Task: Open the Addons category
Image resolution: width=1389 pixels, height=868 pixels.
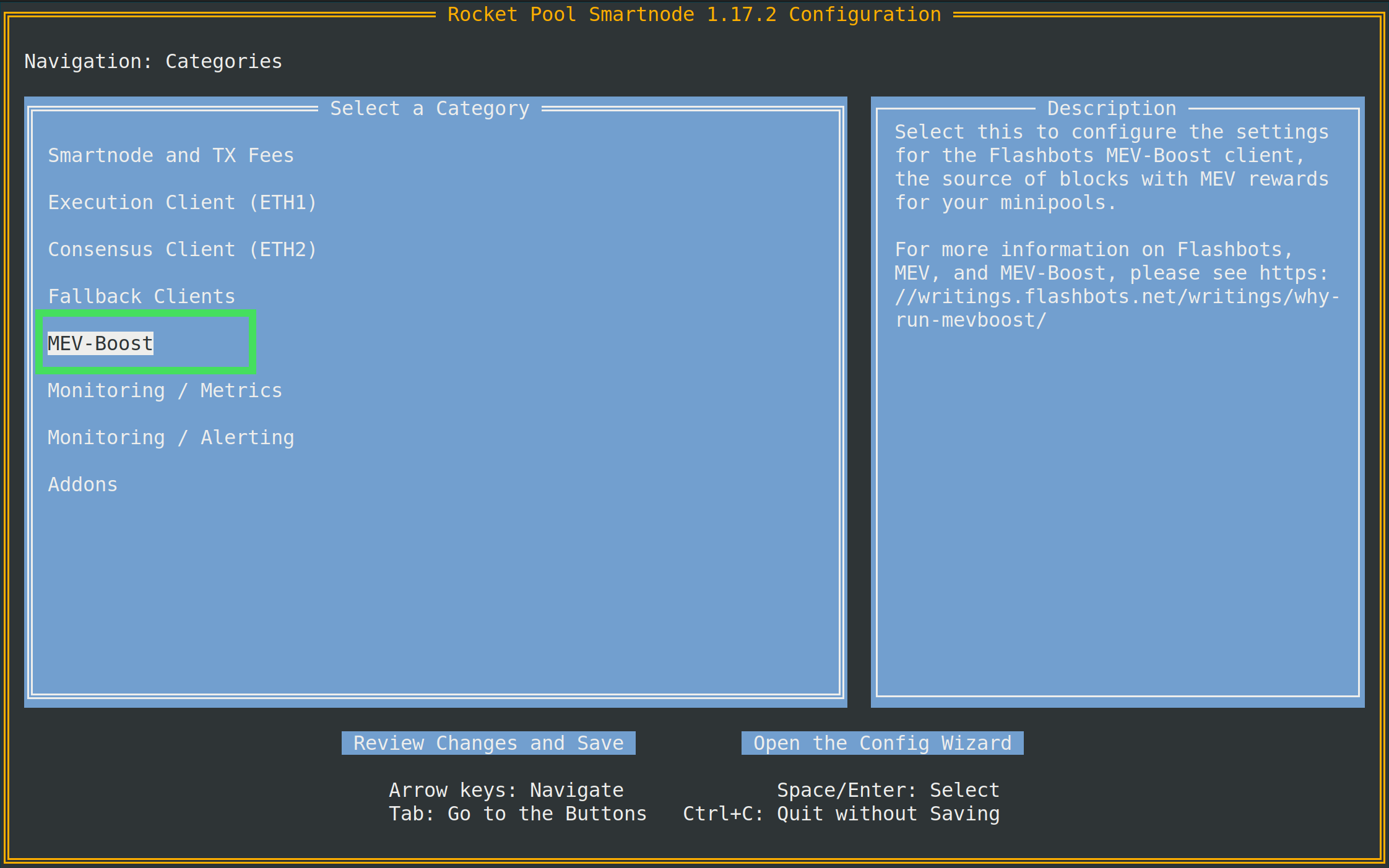Action: click(83, 484)
